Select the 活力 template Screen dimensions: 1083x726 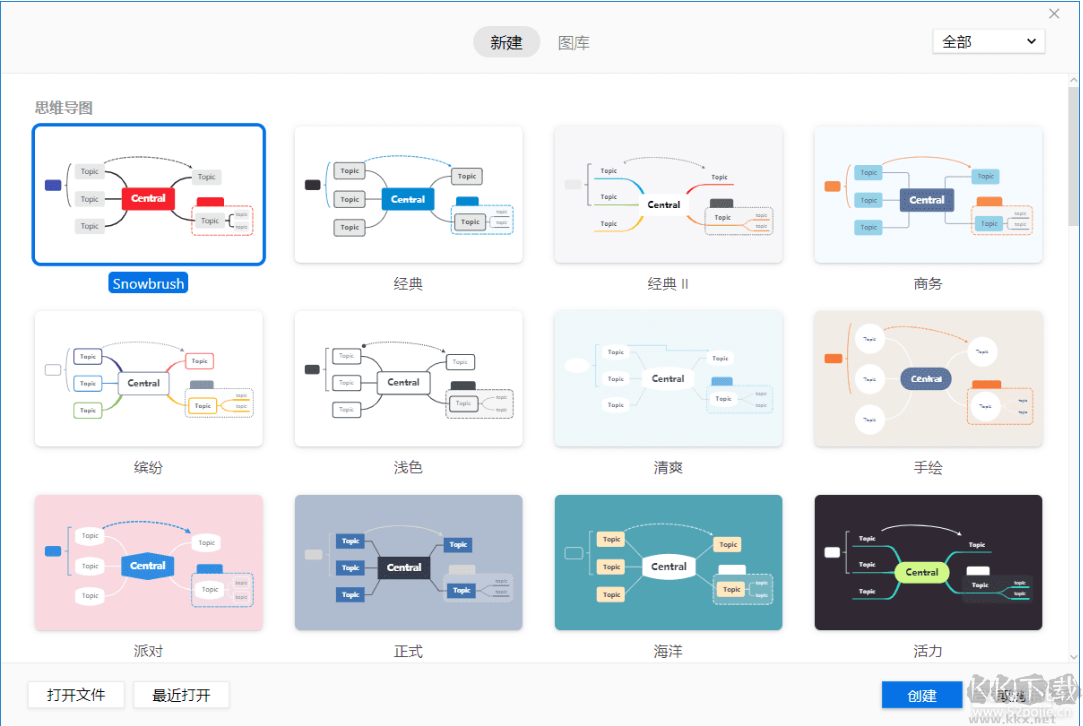pyautogui.click(x=928, y=562)
